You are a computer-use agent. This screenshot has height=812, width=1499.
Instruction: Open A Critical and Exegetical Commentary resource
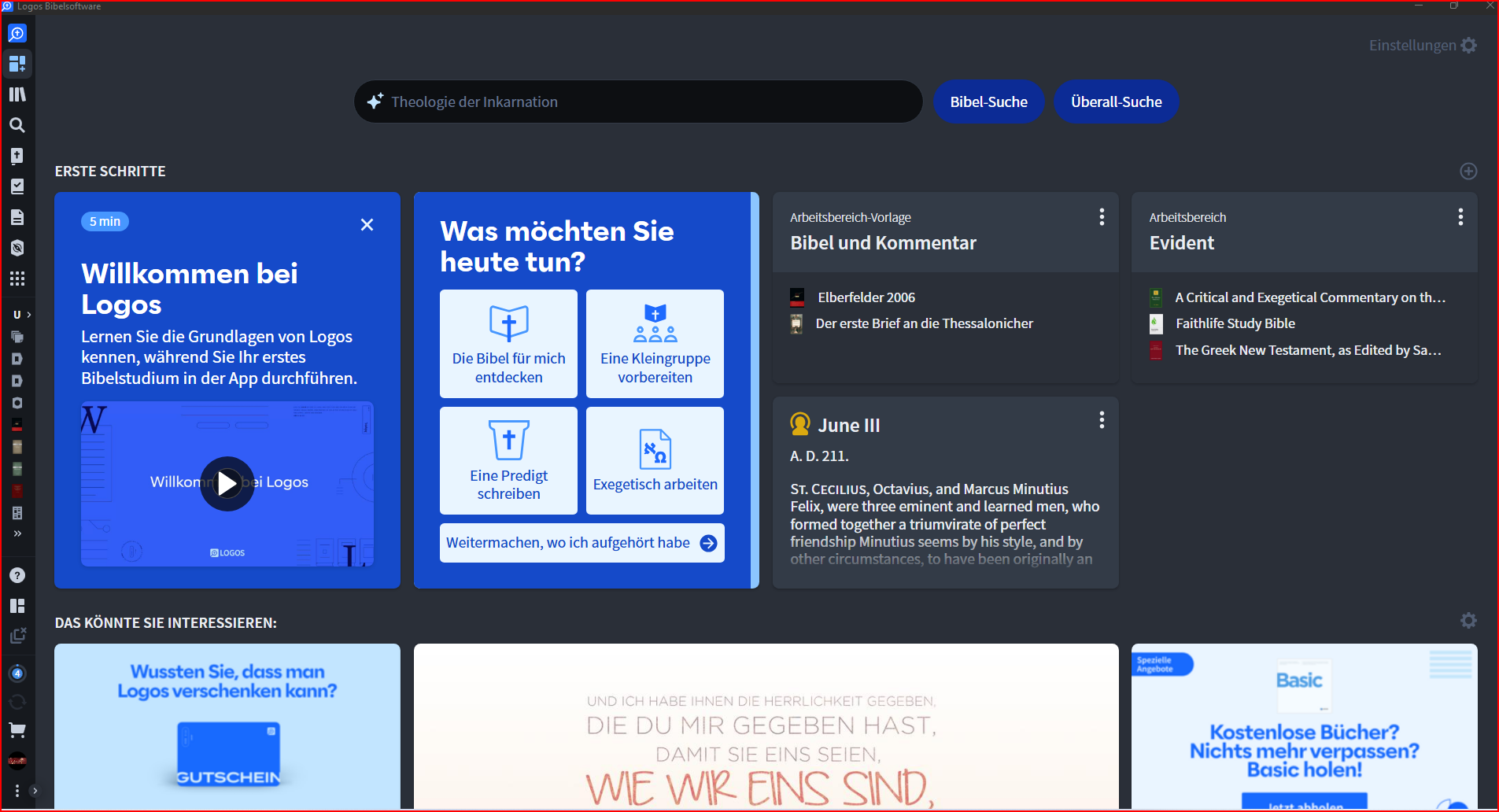pyautogui.click(x=1310, y=297)
